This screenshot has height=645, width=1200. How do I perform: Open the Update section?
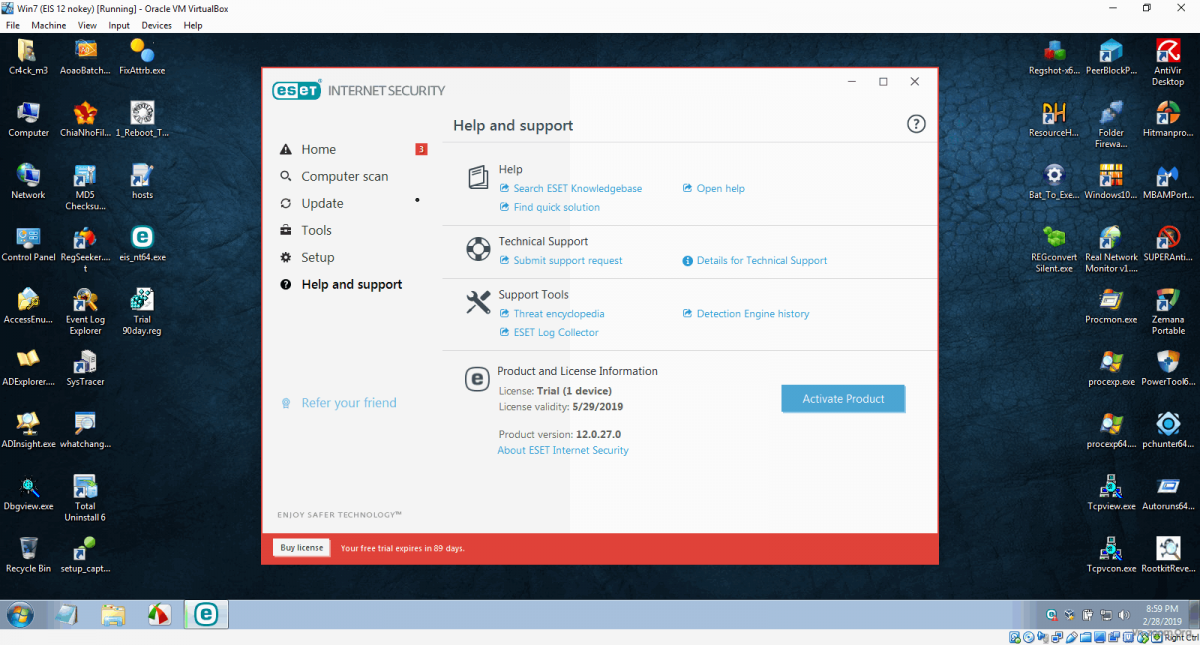click(322, 204)
